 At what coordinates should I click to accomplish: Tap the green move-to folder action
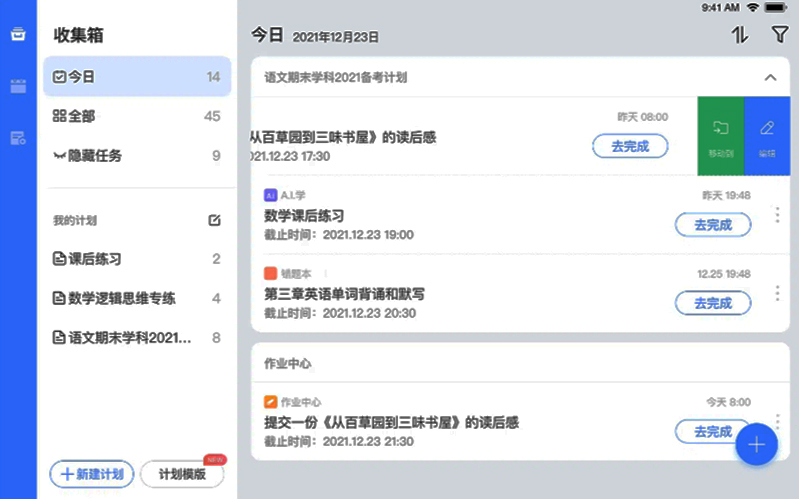[x=720, y=137]
